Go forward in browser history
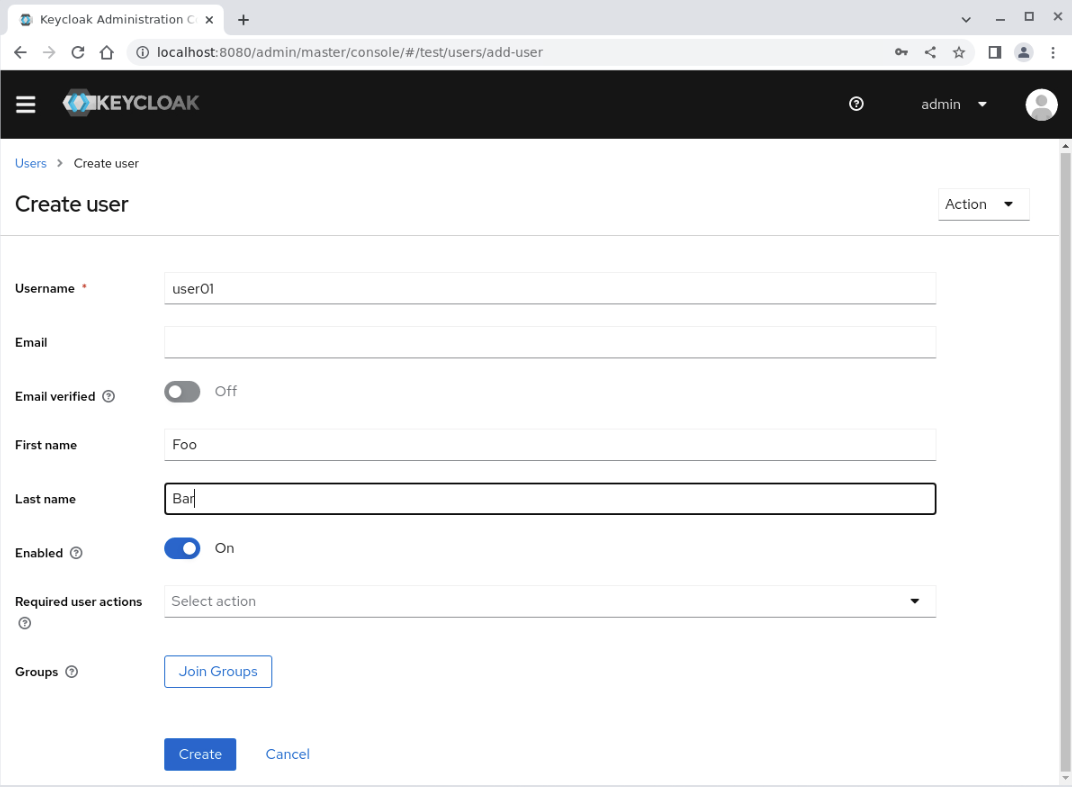 point(49,53)
